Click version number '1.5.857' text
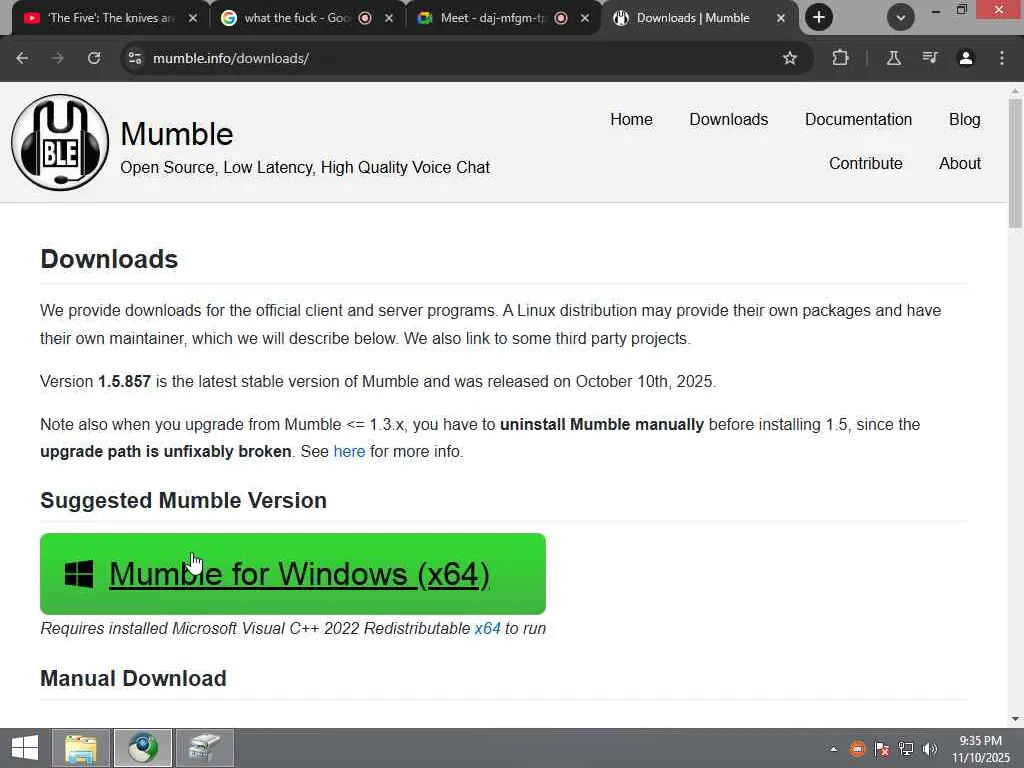This screenshot has width=1024, height=768. point(124,381)
